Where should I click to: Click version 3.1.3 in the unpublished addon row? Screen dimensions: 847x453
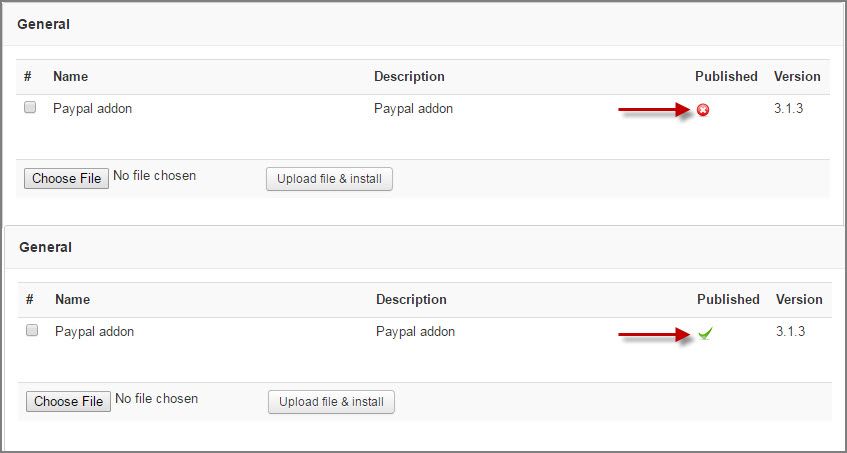tap(788, 109)
